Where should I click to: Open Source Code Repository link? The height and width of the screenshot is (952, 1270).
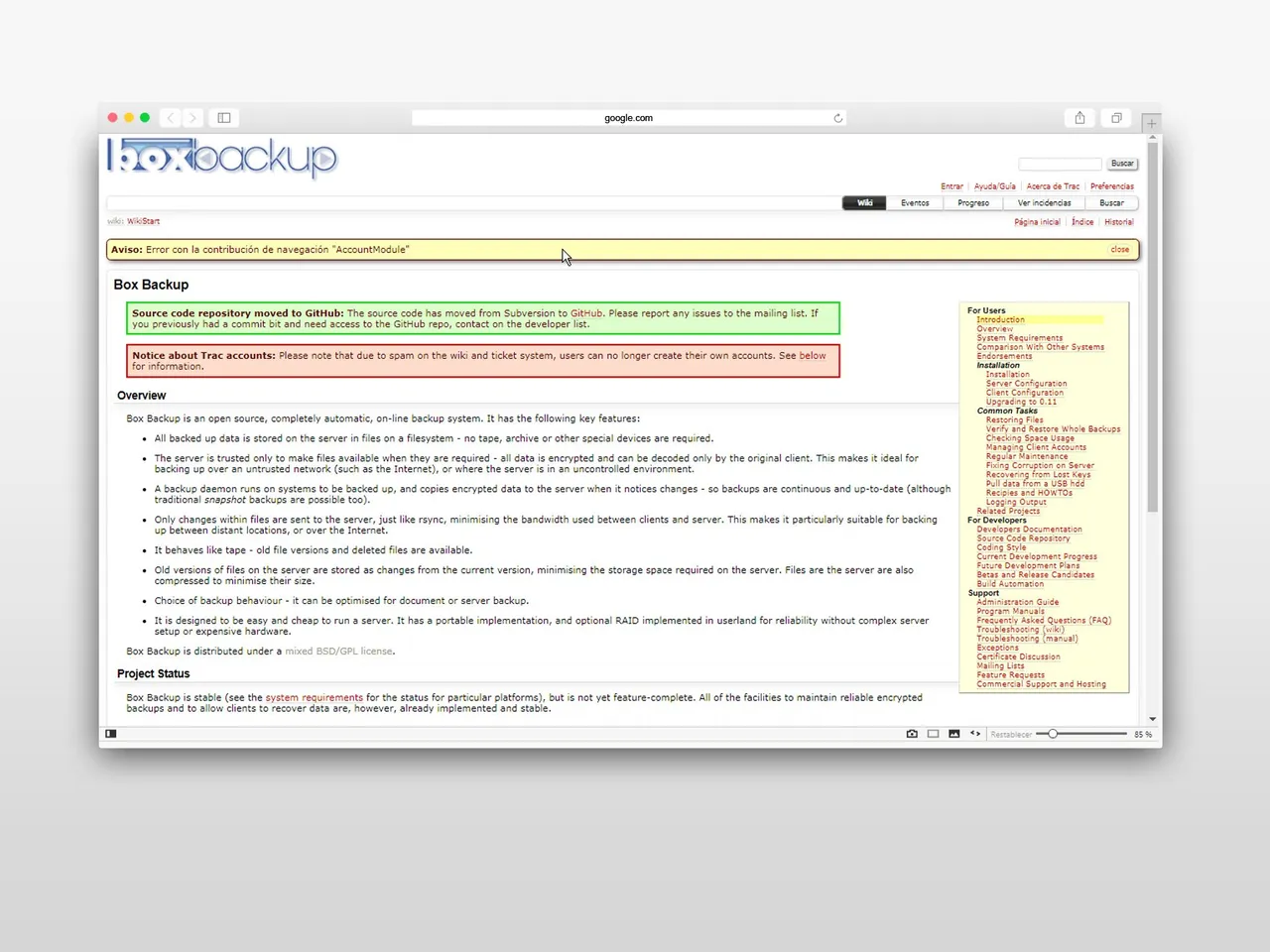coord(1023,538)
